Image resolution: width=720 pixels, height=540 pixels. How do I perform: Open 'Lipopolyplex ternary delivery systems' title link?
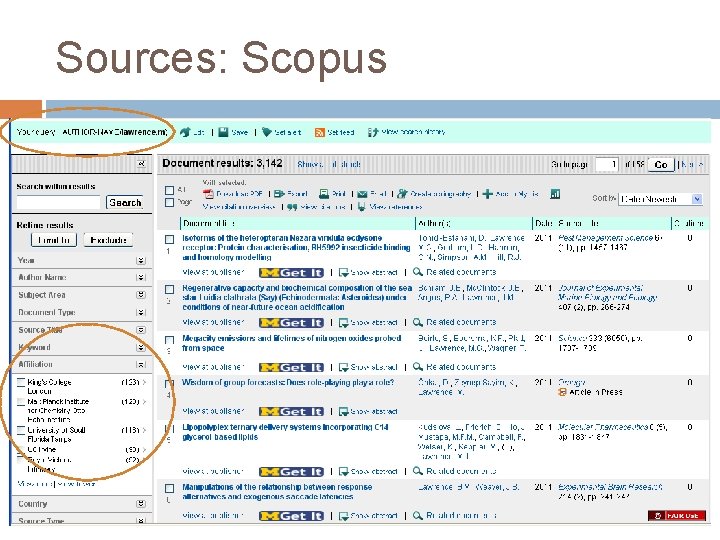(285, 432)
